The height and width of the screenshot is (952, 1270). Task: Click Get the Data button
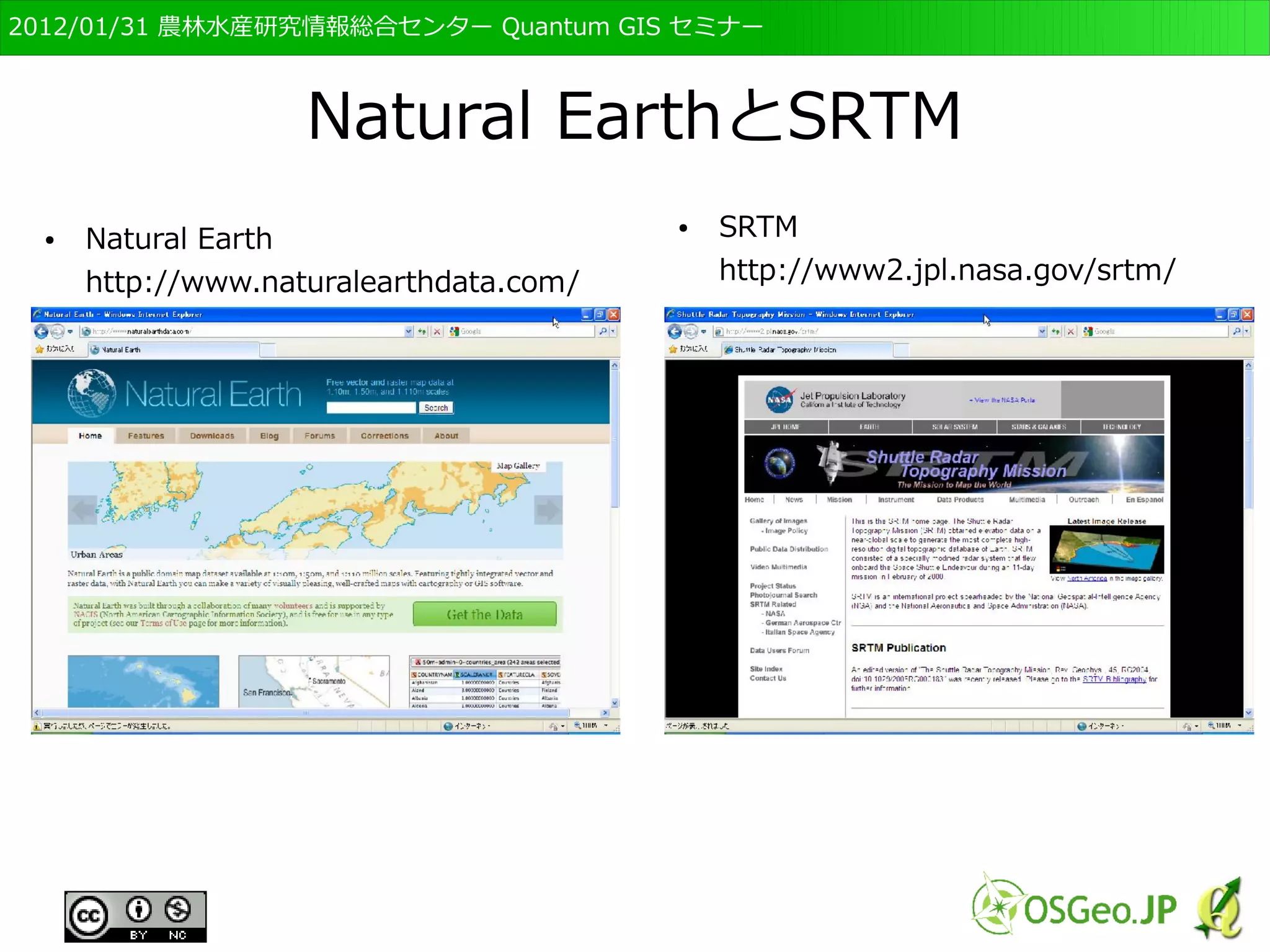pos(485,615)
